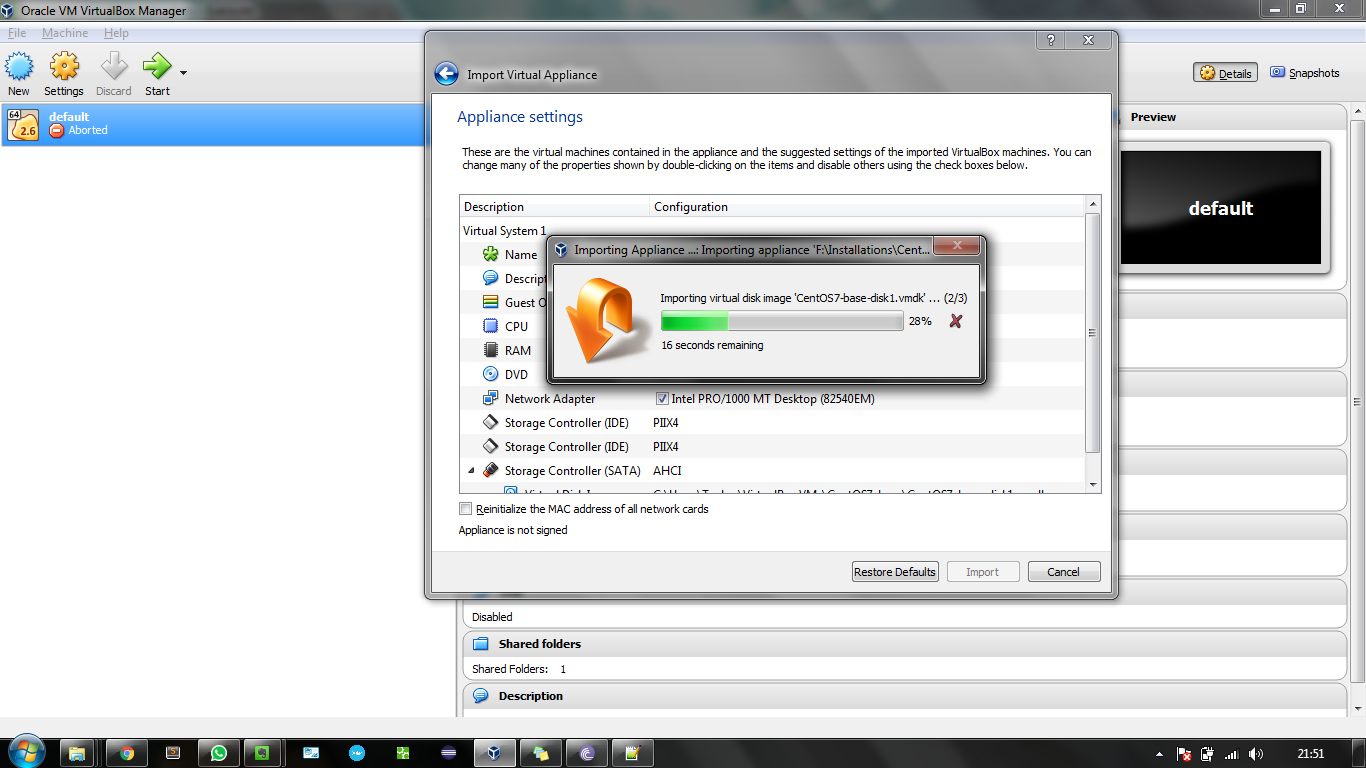The image size is (1366, 768).
Task: Click the back arrow in Import Virtual Appliance
Action: 446,74
